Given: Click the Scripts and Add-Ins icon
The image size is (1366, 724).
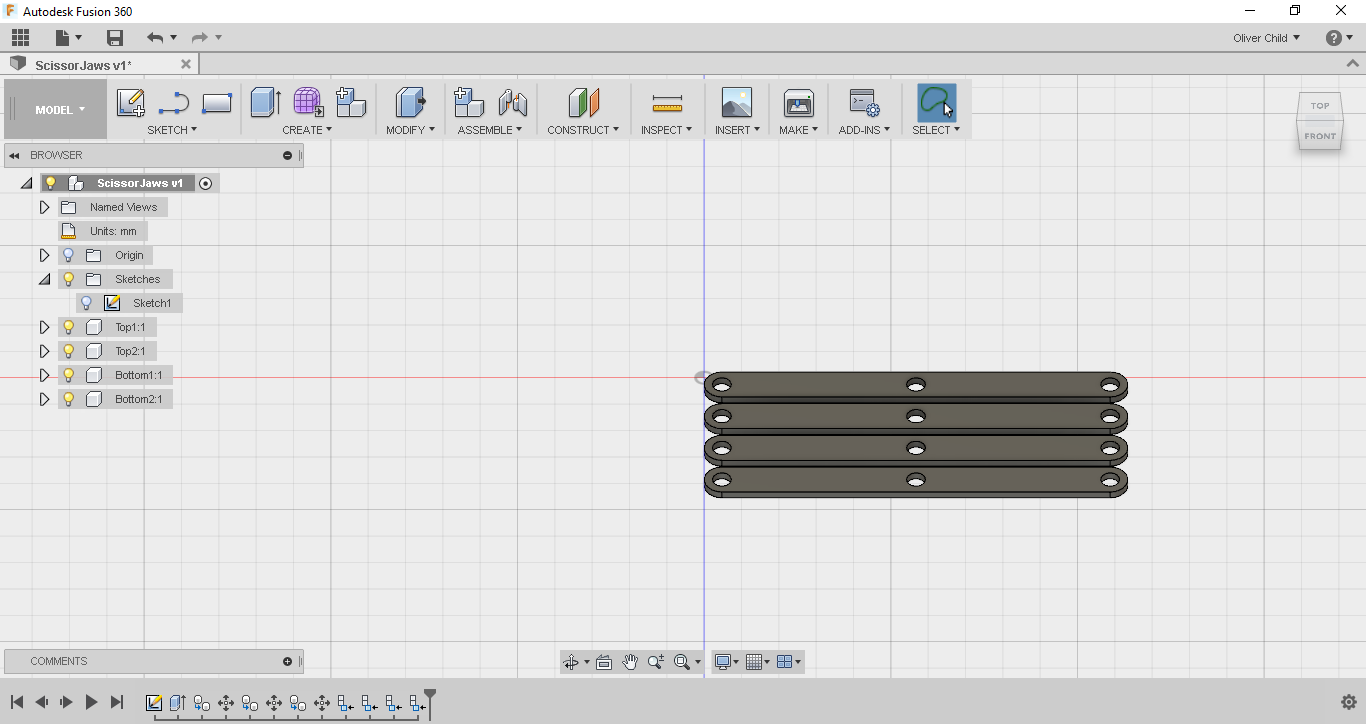Looking at the screenshot, I should pyautogui.click(x=864, y=102).
